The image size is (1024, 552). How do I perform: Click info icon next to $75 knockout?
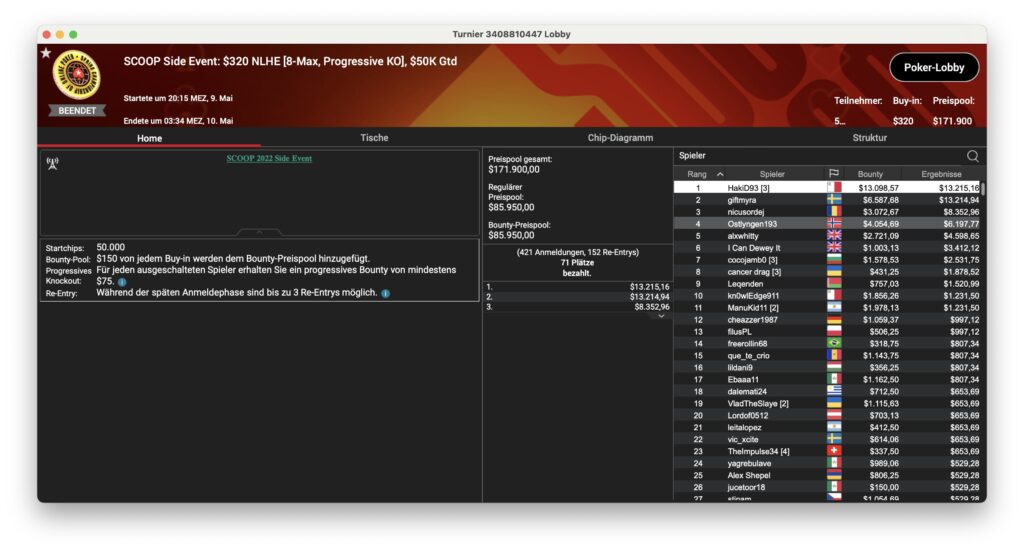coord(122,282)
